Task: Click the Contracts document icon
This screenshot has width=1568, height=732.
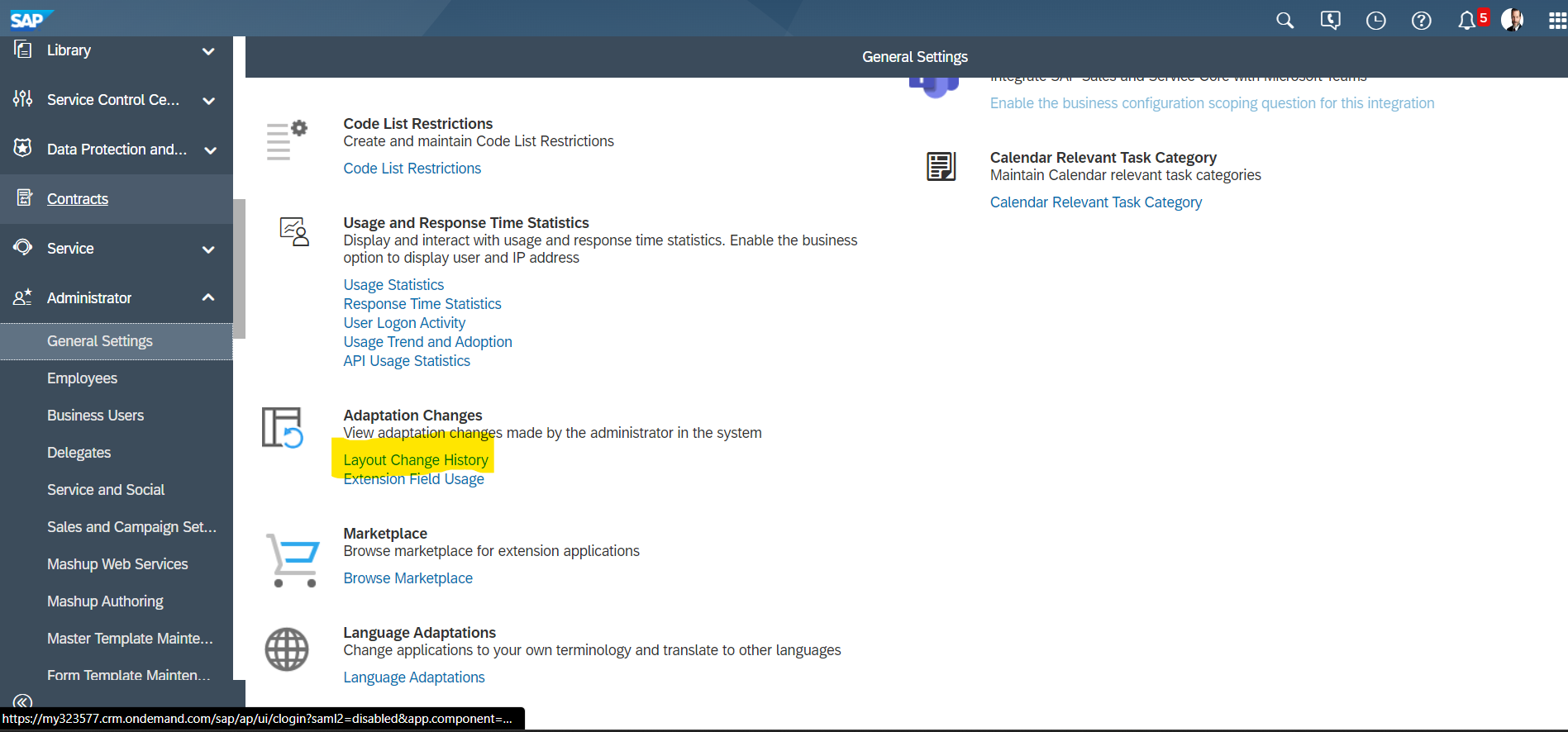Action: 25,198
